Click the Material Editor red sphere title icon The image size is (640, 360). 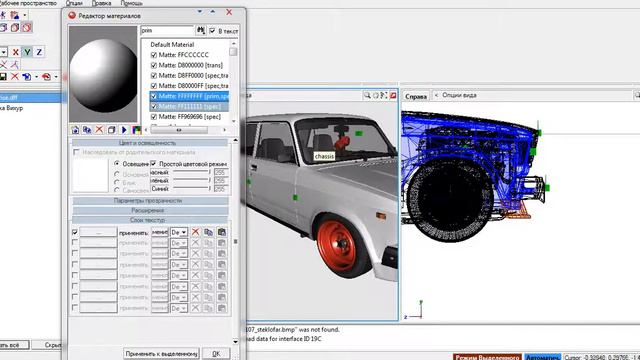tap(72, 15)
